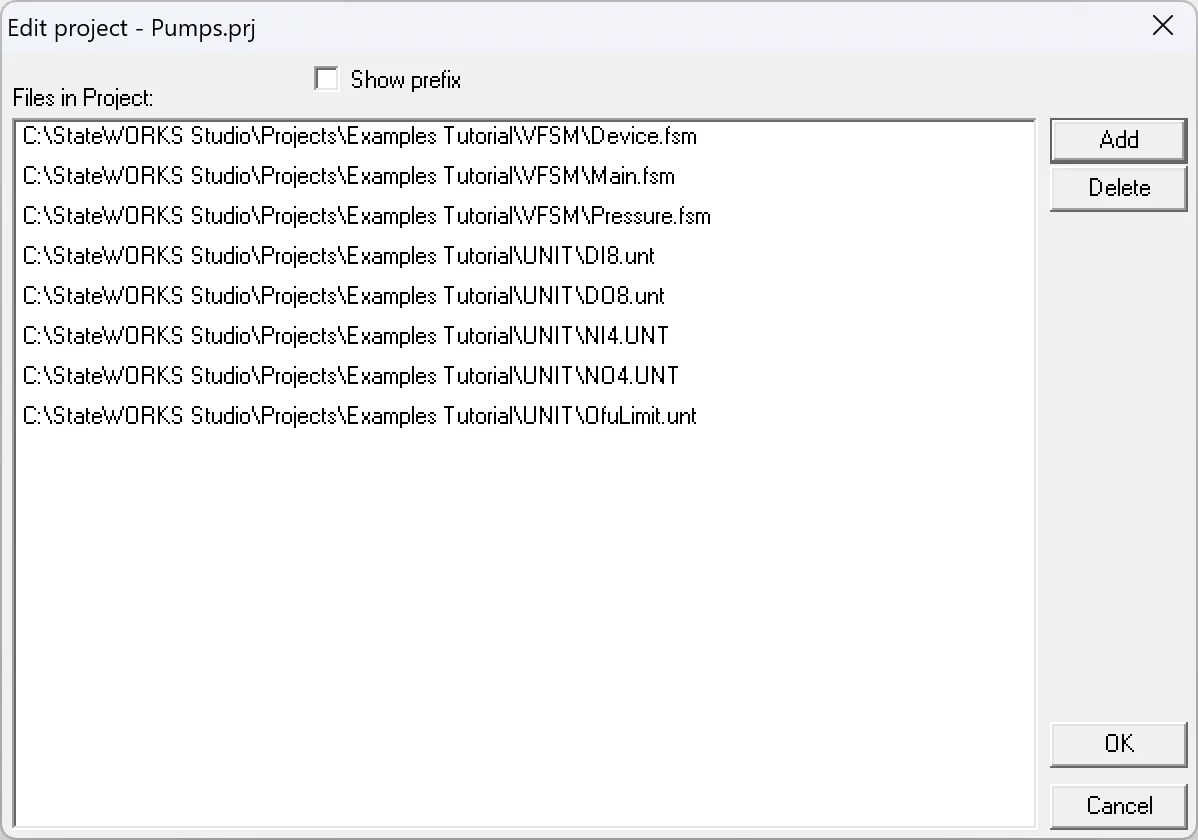1198x840 pixels.
Task: Click the Edit project title bar
Action: [600, 27]
